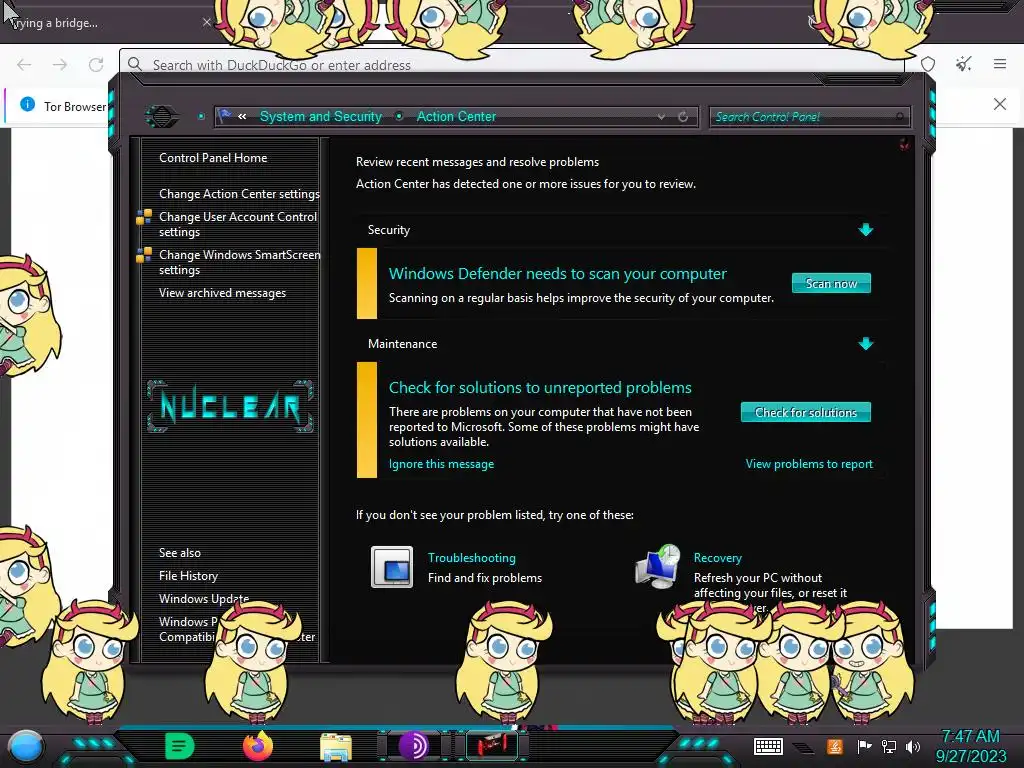Open Action Center flag in system tray
The width and height of the screenshot is (1024, 768).
coord(864,746)
